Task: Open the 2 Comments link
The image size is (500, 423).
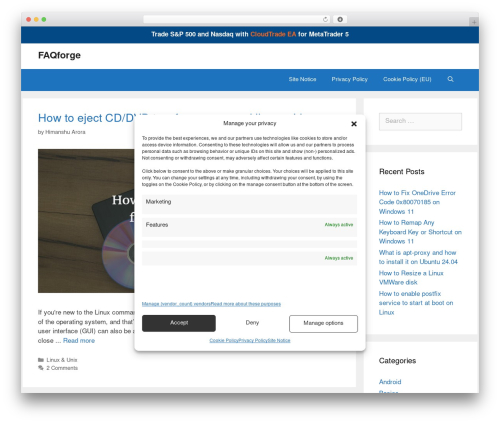Action: click(x=62, y=368)
